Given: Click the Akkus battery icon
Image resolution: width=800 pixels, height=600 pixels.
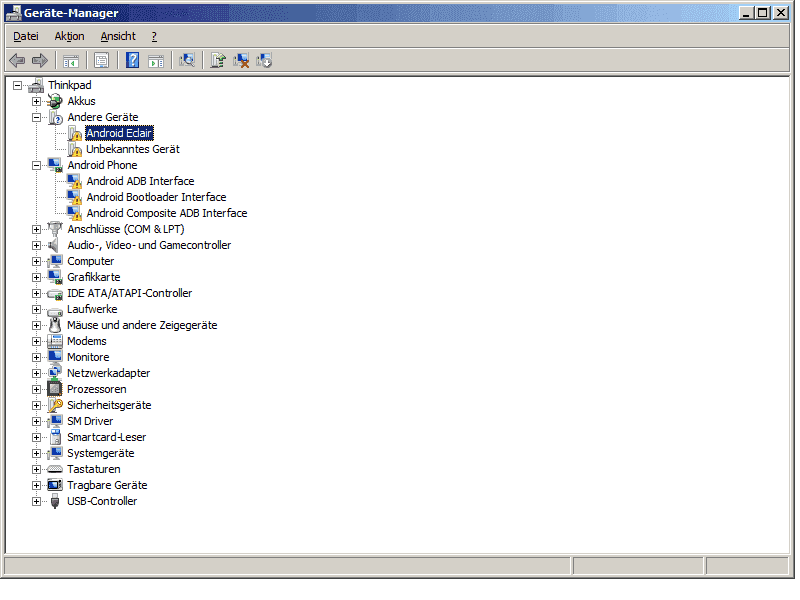Looking at the screenshot, I should coord(55,101).
